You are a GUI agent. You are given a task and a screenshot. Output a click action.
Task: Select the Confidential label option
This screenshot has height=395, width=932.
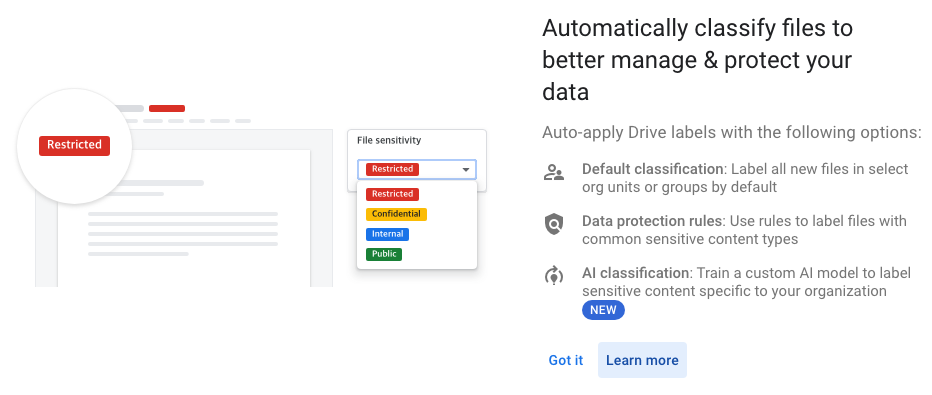click(x=396, y=214)
